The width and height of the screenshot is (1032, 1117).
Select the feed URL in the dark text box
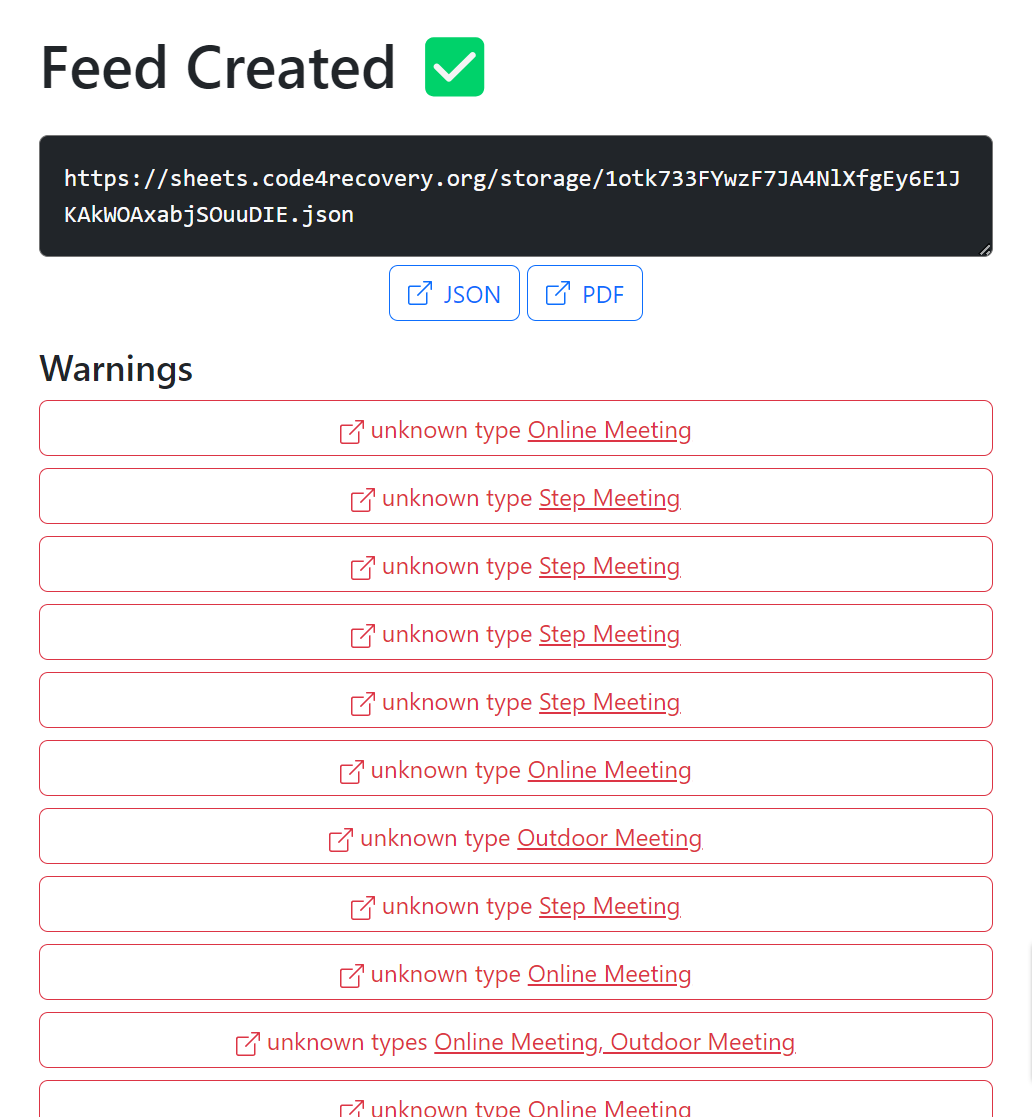pos(515,196)
